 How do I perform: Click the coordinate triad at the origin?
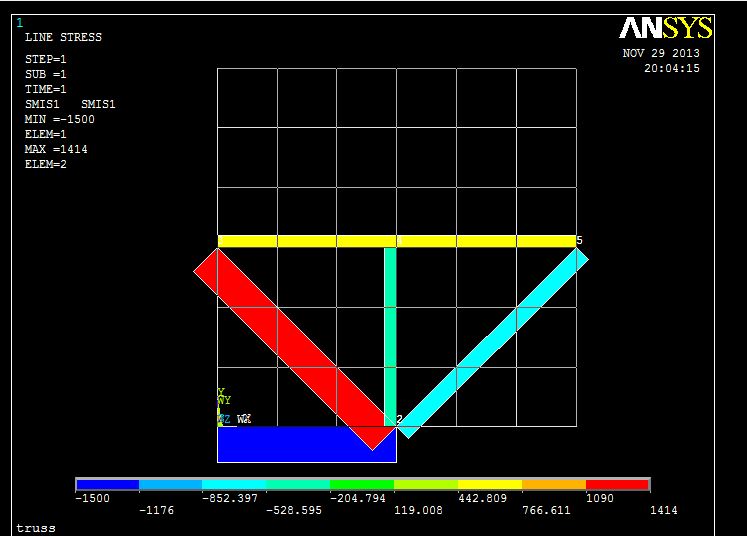tap(223, 411)
